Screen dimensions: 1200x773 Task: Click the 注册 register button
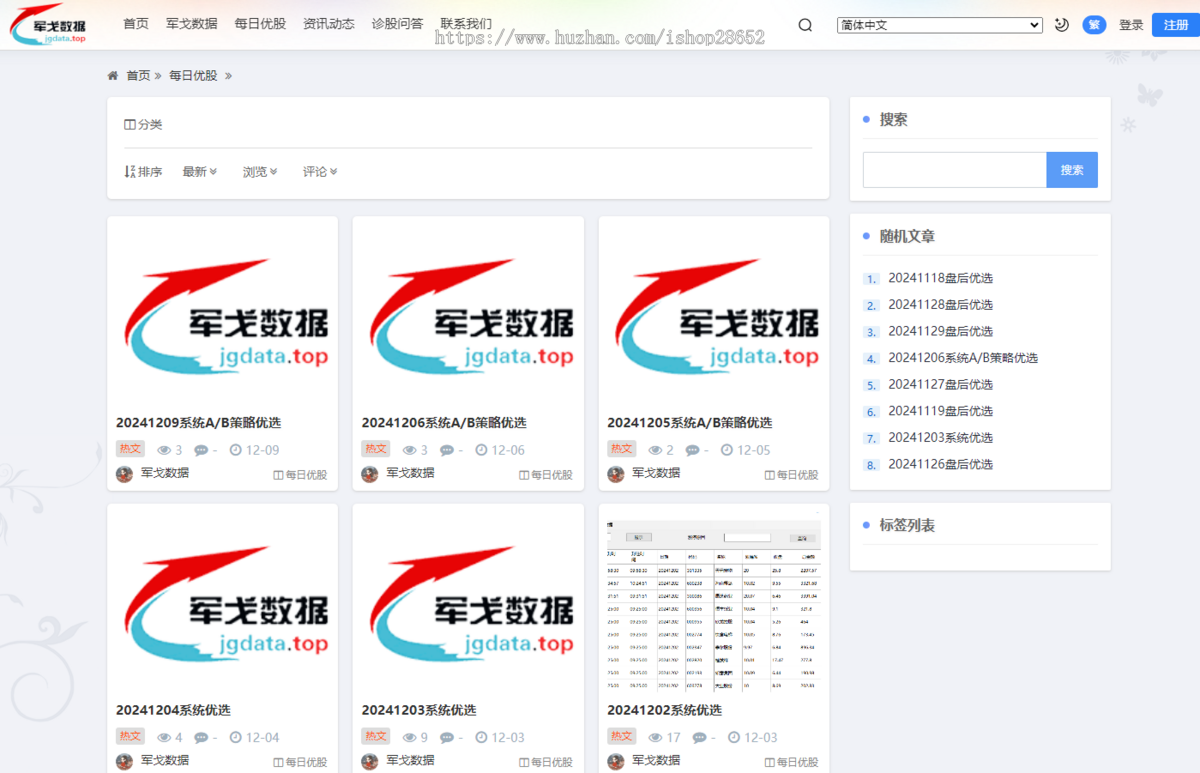pos(1176,25)
